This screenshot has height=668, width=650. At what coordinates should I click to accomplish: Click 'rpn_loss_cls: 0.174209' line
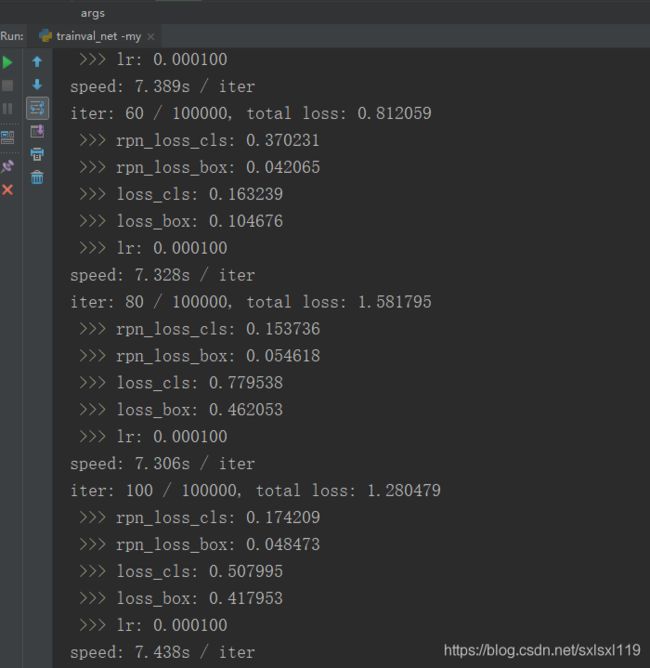199,518
